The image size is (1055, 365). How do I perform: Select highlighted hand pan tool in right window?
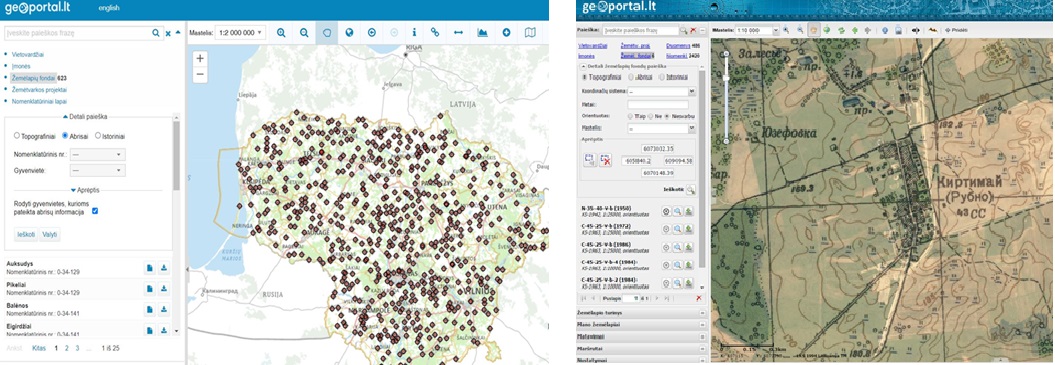coord(813,30)
